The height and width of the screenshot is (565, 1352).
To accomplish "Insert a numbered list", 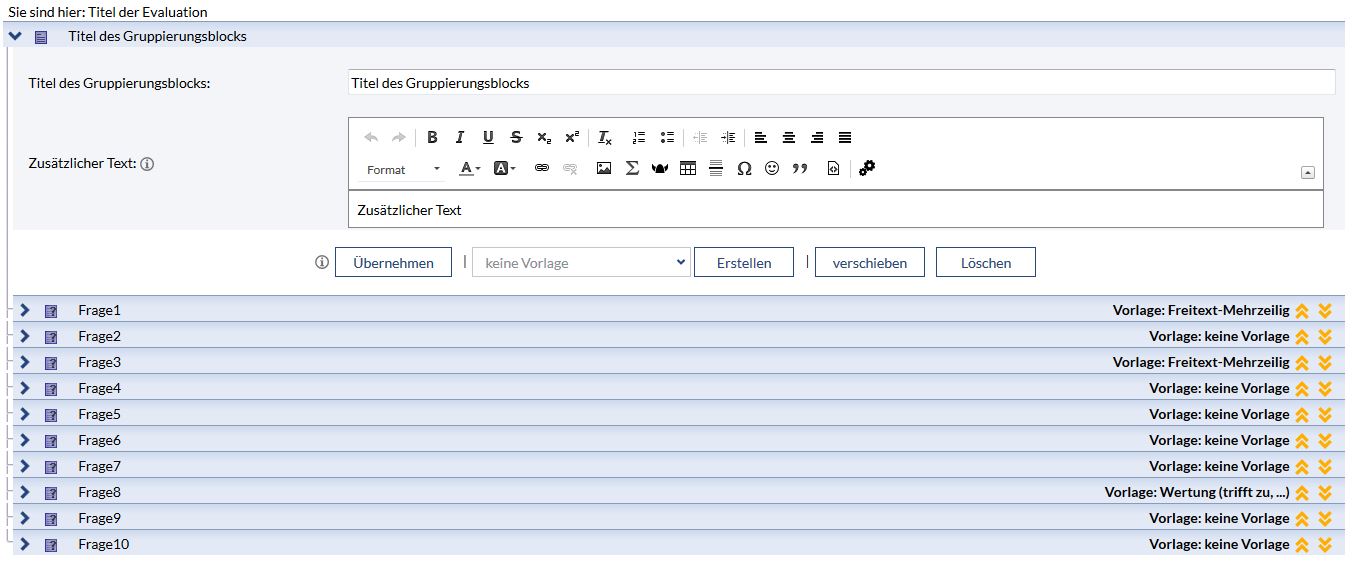I will pos(639,138).
